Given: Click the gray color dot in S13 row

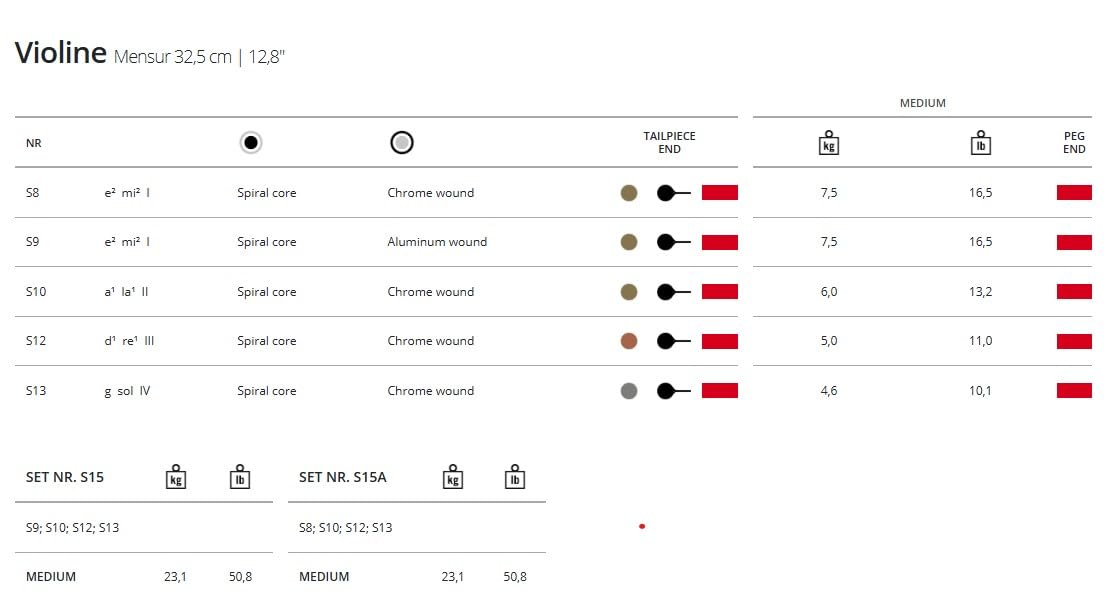Looking at the screenshot, I should tap(629, 391).
